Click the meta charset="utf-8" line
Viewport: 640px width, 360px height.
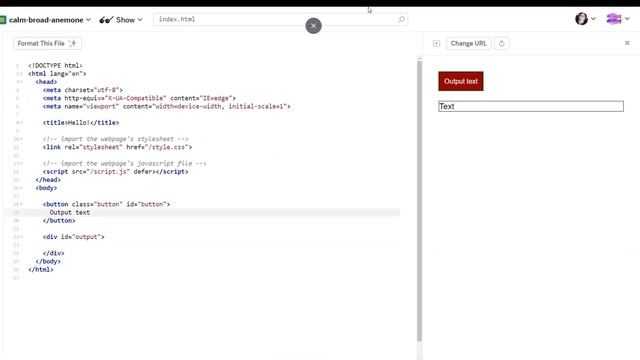coord(82,90)
